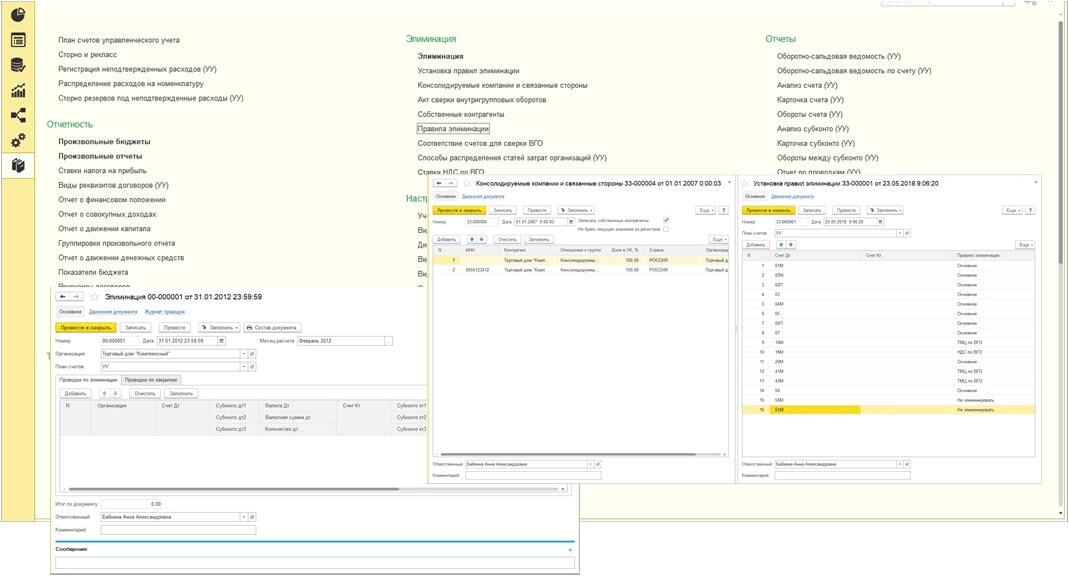Image resolution: width=1069 pixels, height=576 pixels.
Task: Expand Заполнить dropdown in Установка правил window
Action: 885,211
